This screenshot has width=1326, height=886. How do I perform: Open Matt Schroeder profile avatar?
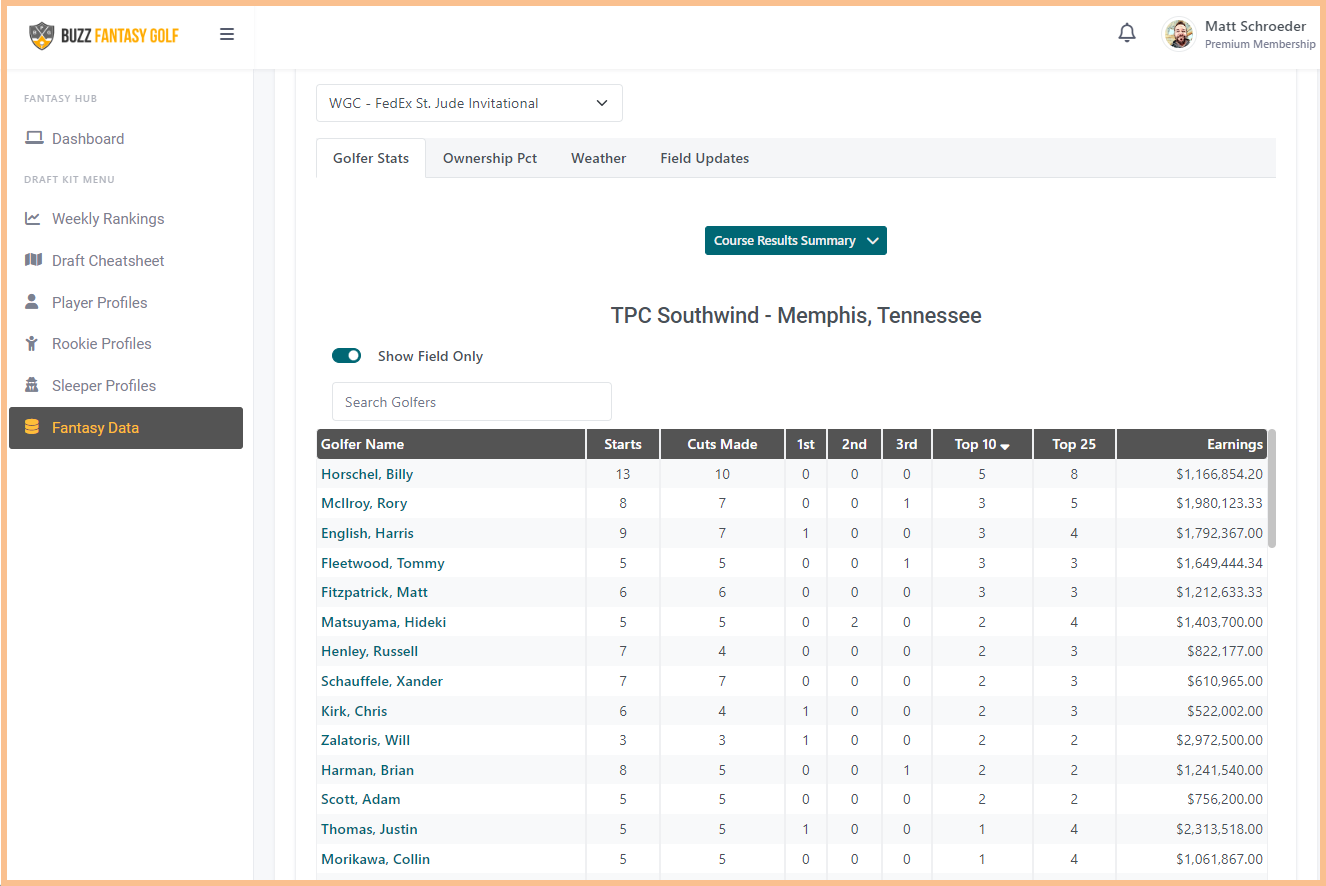coord(1179,34)
